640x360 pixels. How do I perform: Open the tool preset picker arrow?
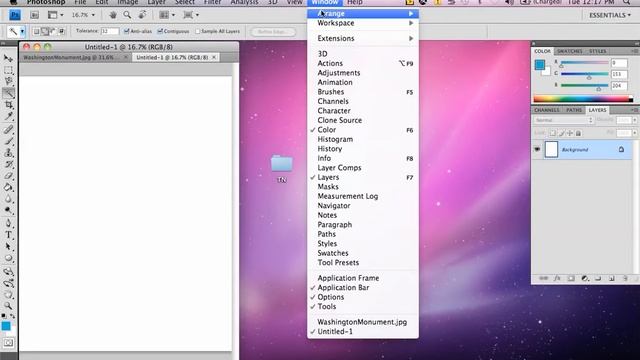pos(22,31)
